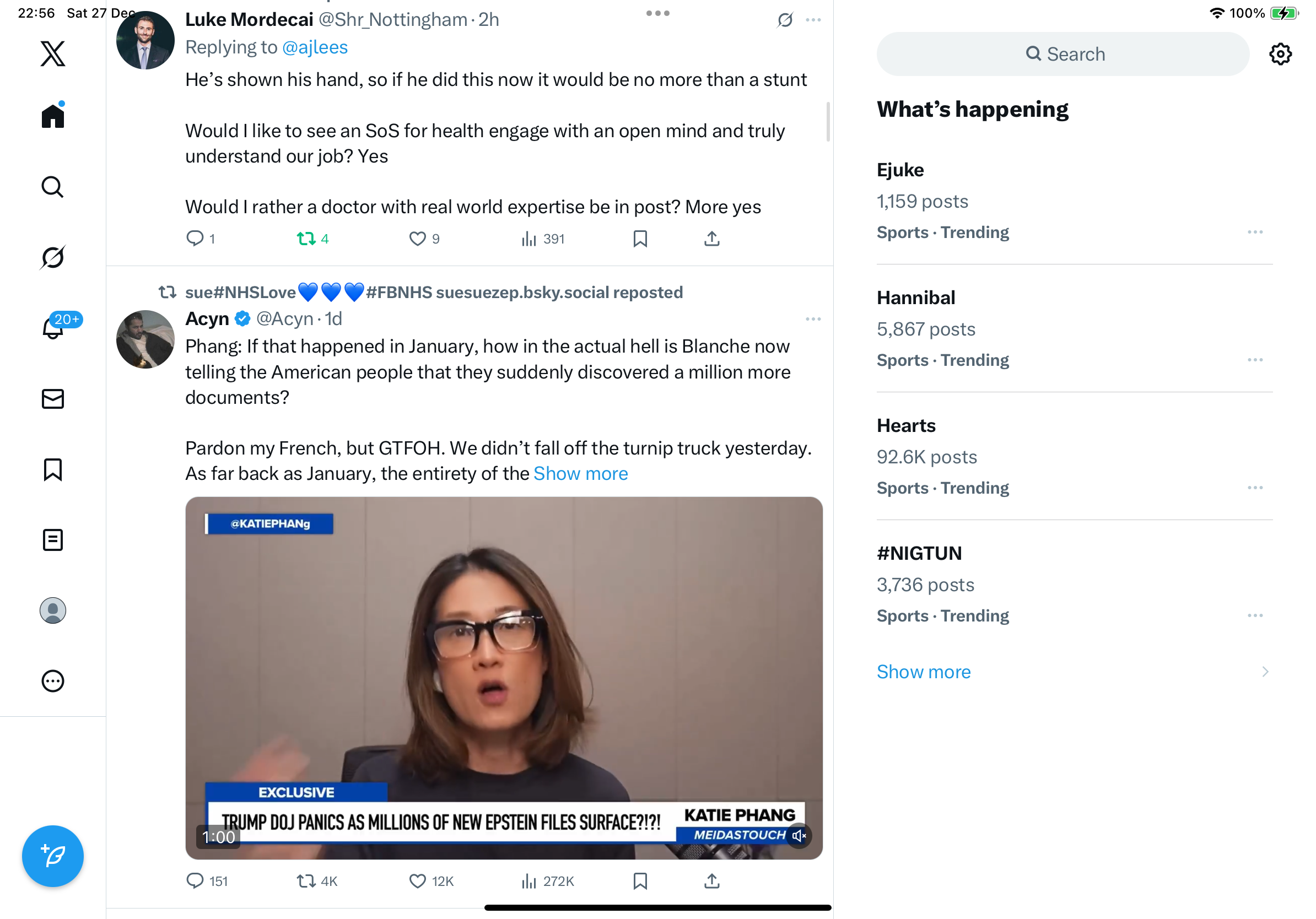Open more options for Acyn post
Image resolution: width=1316 pixels, height=919 pixels.
[x=813, y=319]
